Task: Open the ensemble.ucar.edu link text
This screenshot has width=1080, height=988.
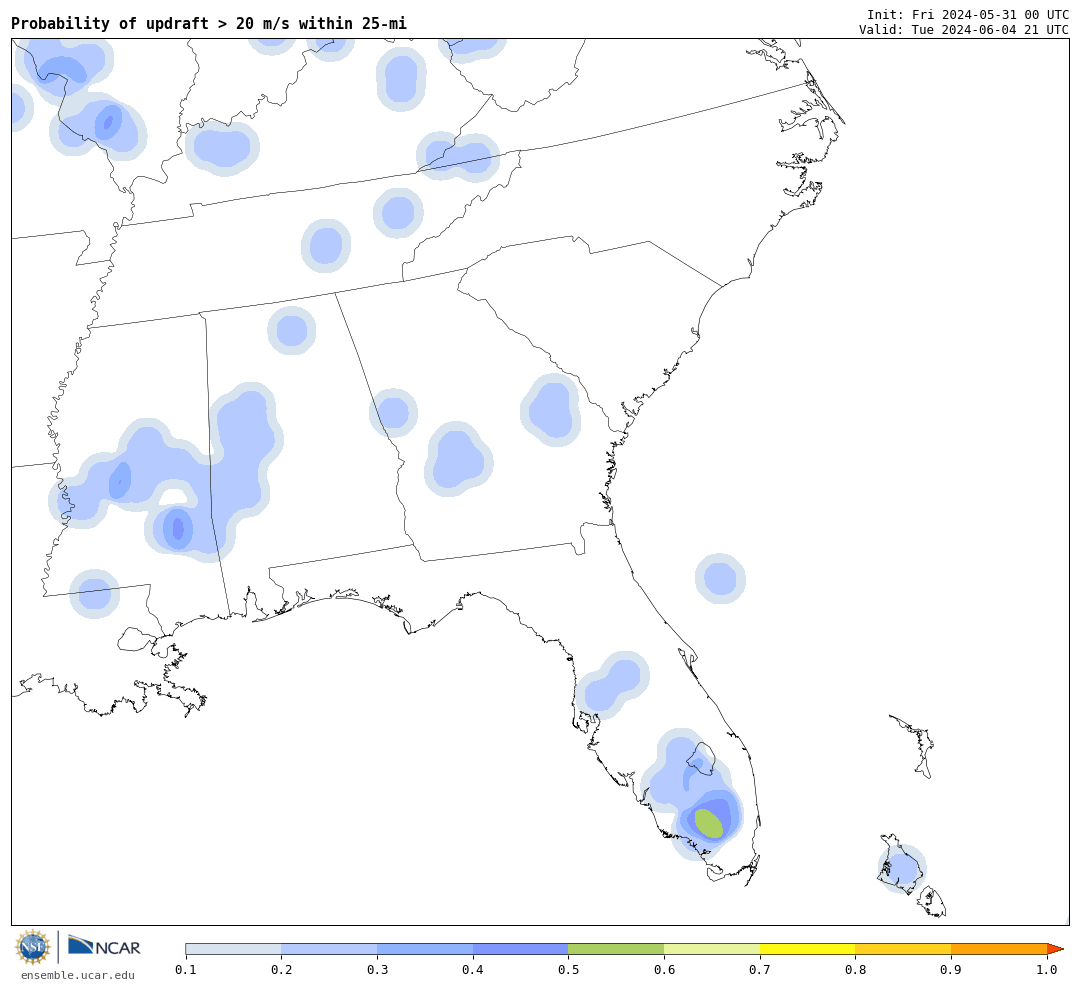Action: click(78, 975)
